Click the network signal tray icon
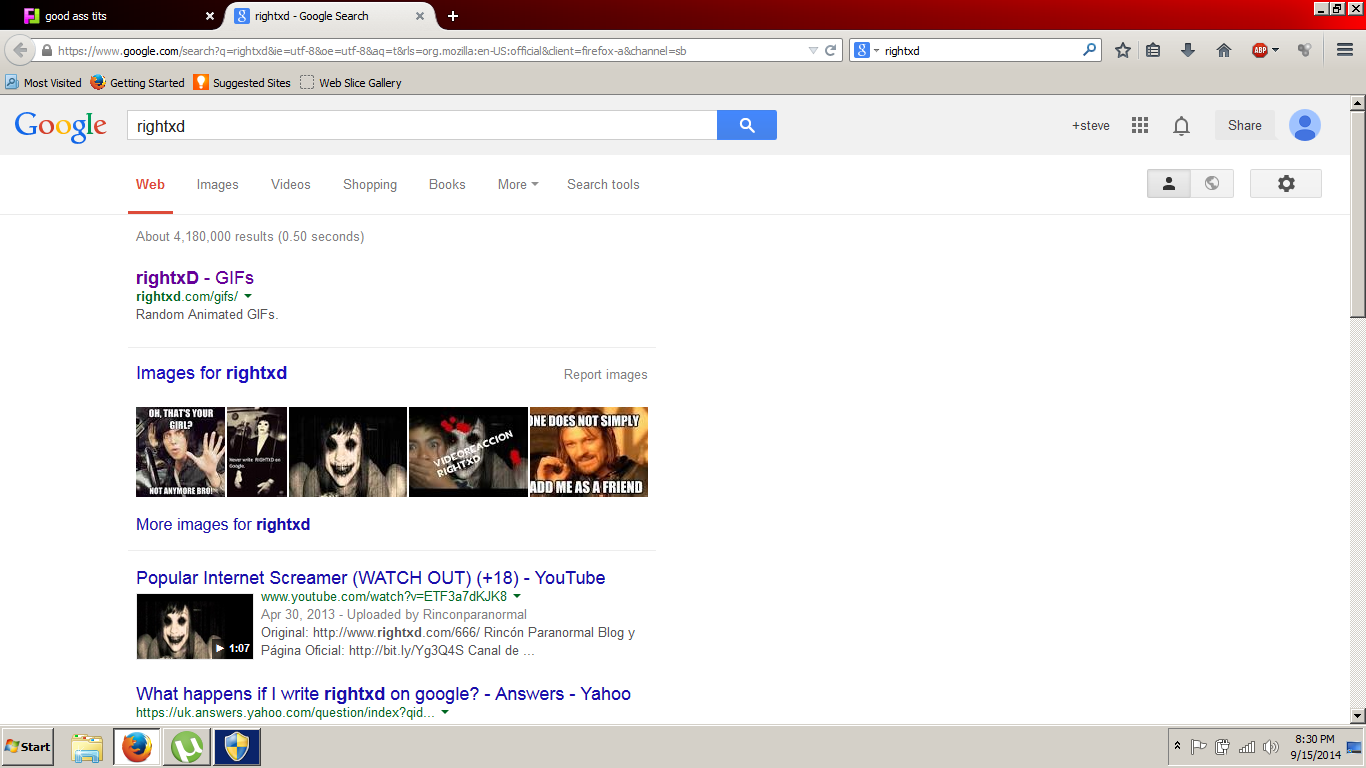This screenshot has width=1366, height=768. pyautogui.click(x=1247, y=747)
